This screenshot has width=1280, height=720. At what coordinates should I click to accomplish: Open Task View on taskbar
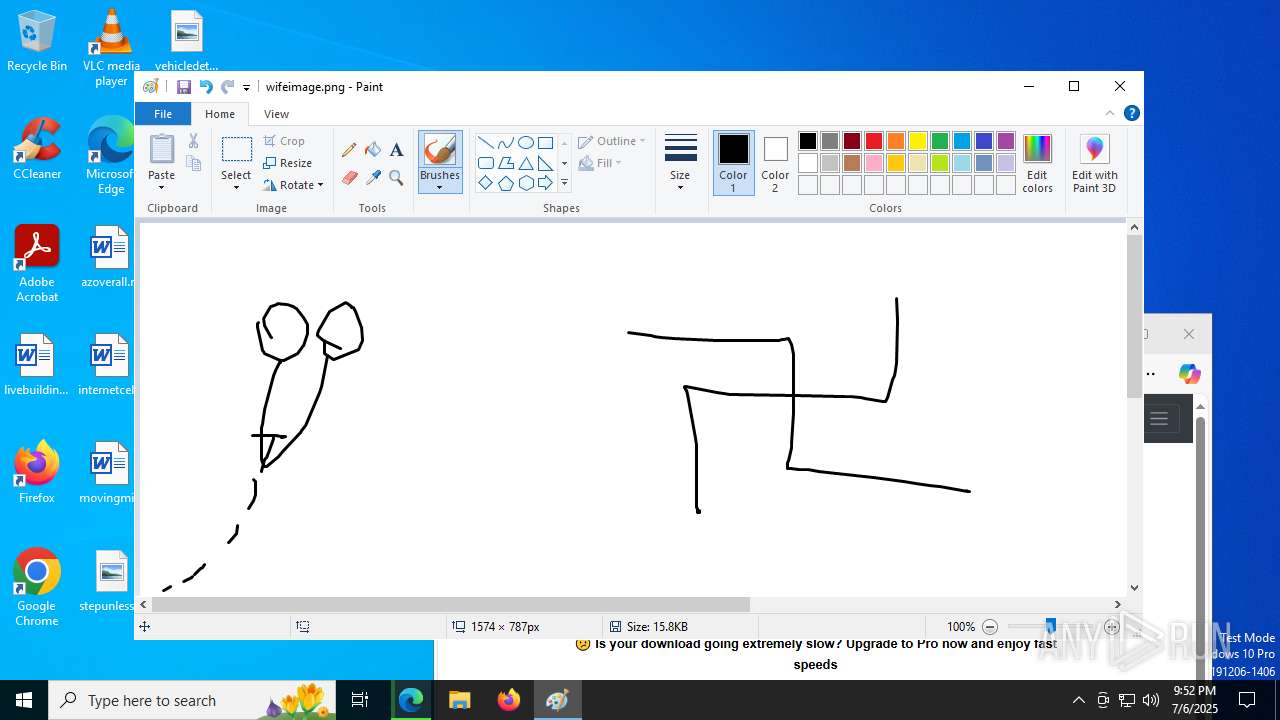(x=360, y=700)
